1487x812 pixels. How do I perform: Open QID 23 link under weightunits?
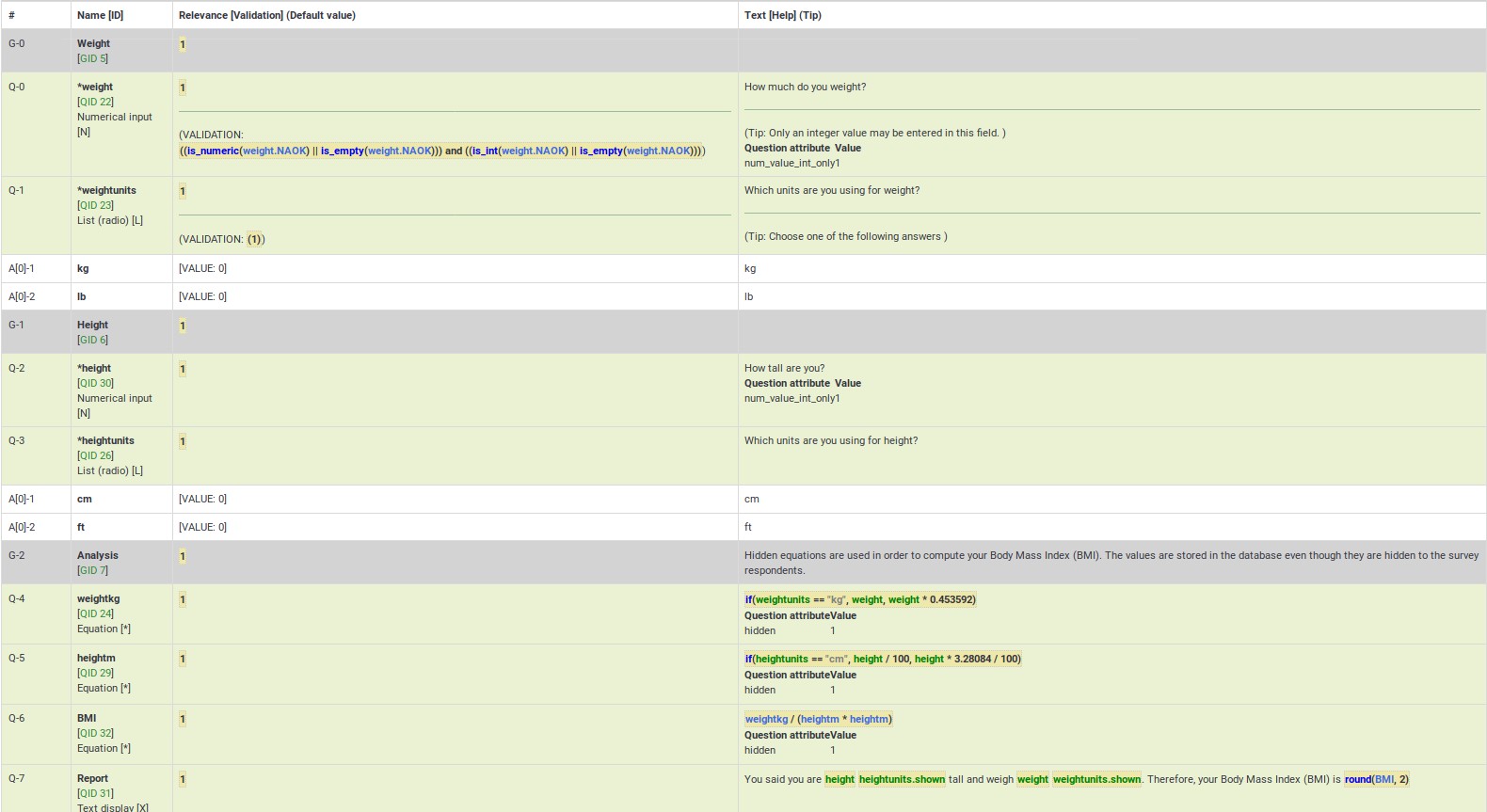[x=95, y=205]
